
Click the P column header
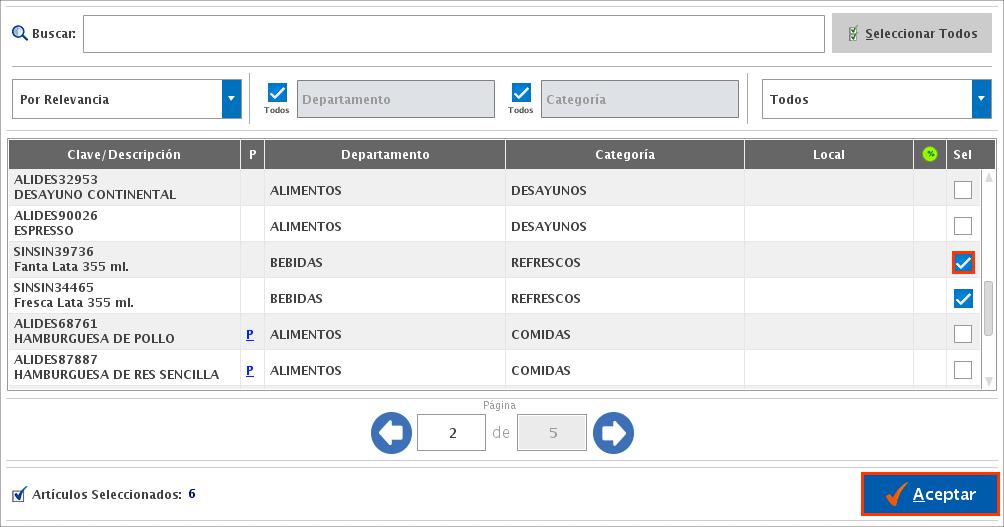252,154
